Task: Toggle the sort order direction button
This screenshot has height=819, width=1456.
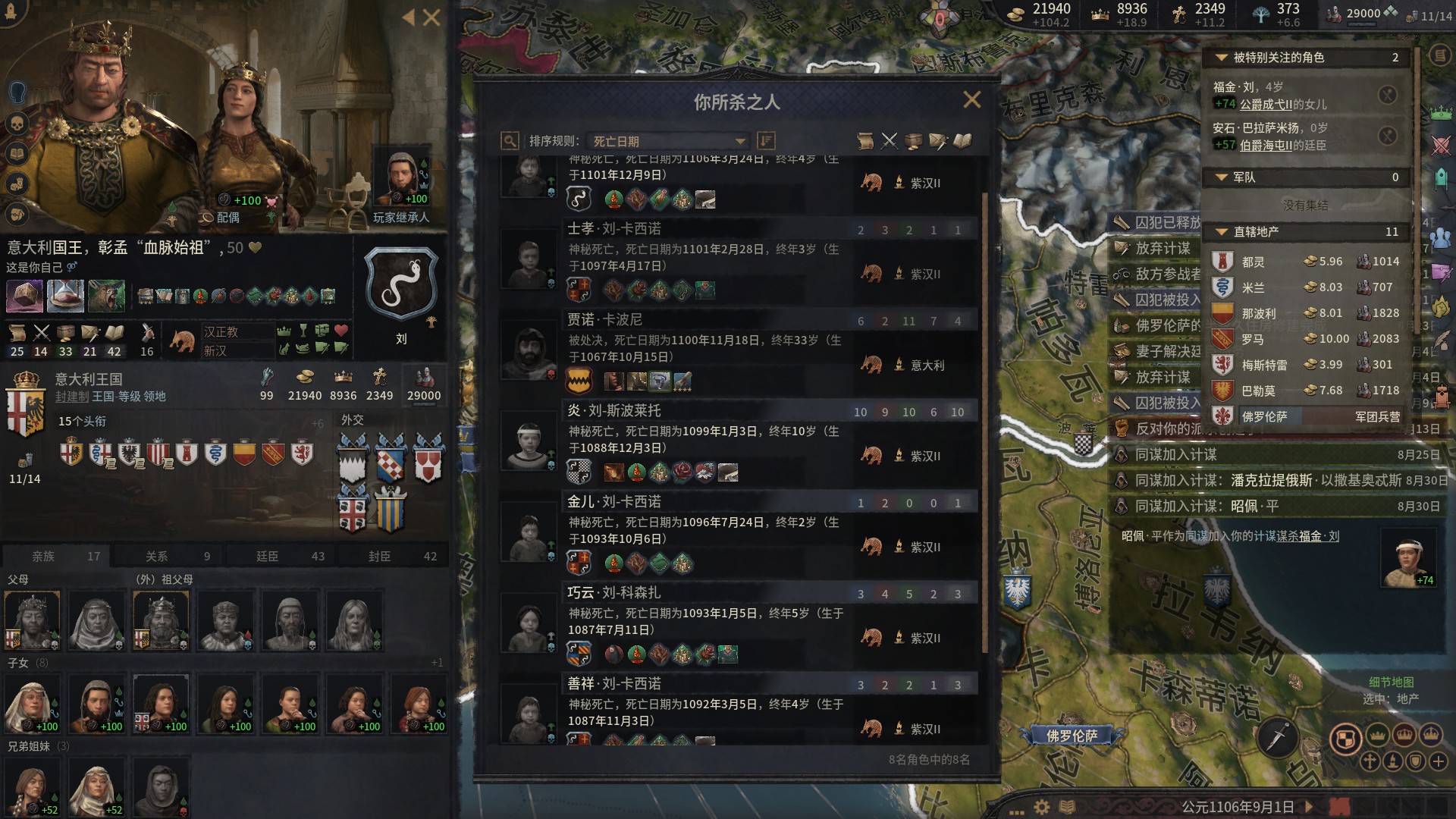Action: pyautogui.click(x=766, y=141)
